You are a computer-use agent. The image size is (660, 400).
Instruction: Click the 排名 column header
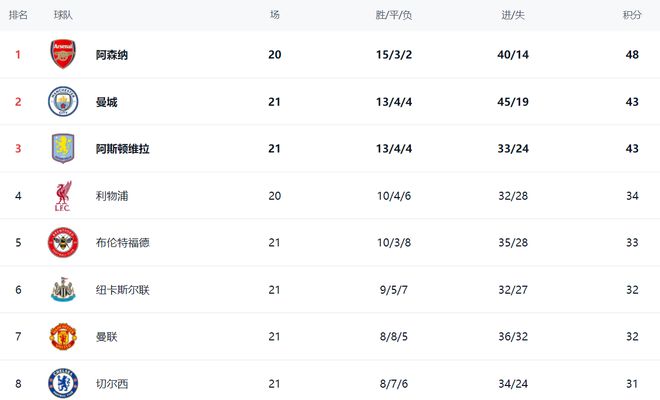(x=18, y=16)
